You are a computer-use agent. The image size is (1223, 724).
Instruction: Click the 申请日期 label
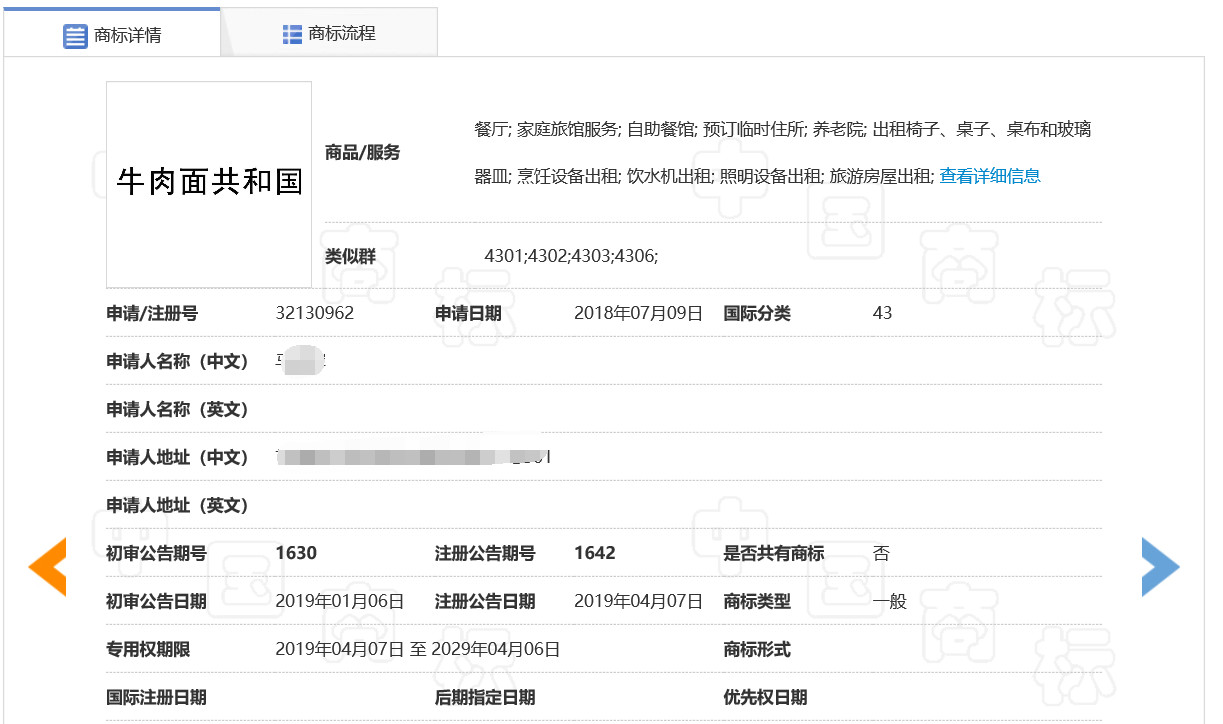coord(468,313)
